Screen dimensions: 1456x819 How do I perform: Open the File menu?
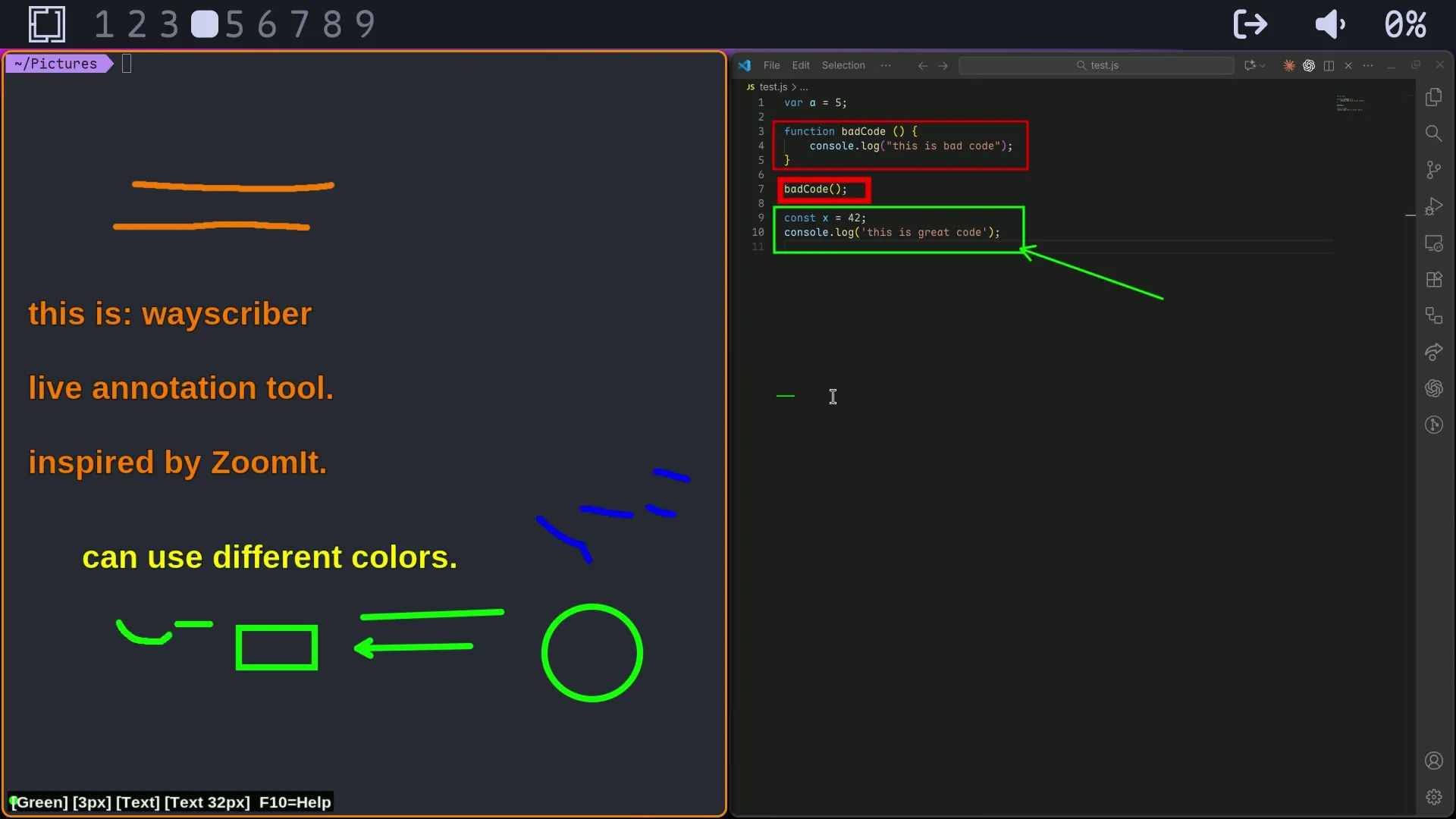click(771, 65)
